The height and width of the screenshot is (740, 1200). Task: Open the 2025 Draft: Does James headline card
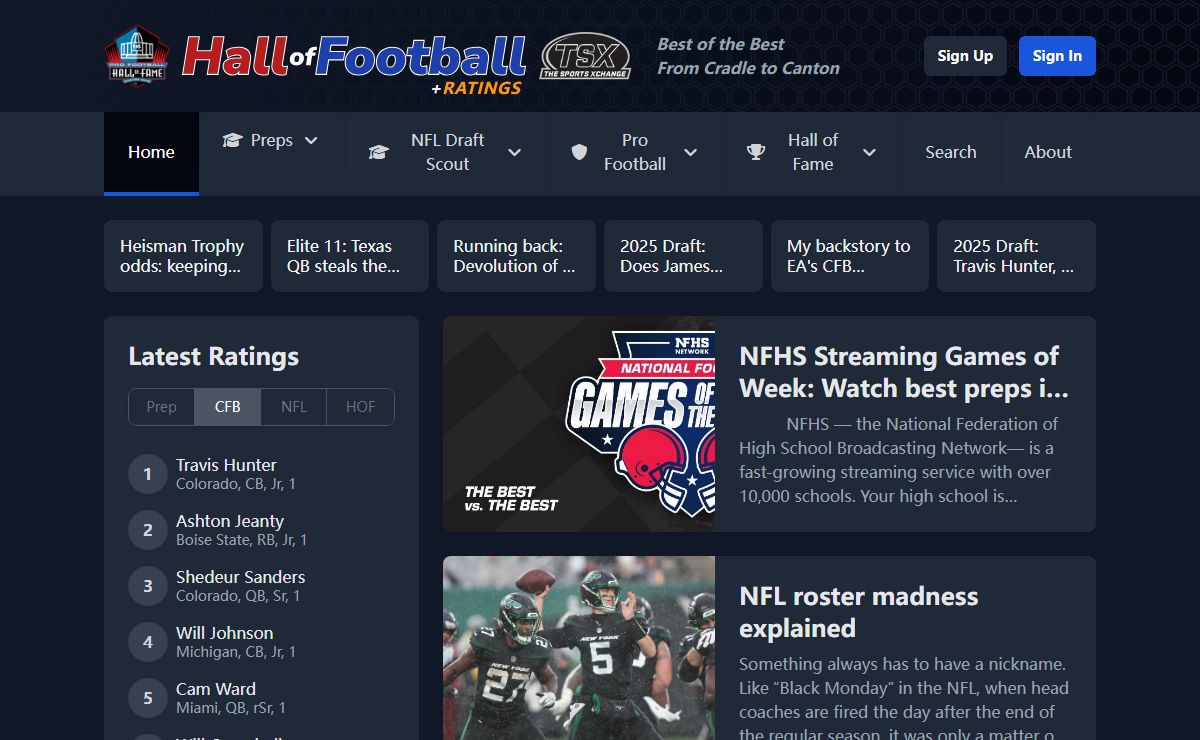[x=683, y=256]
